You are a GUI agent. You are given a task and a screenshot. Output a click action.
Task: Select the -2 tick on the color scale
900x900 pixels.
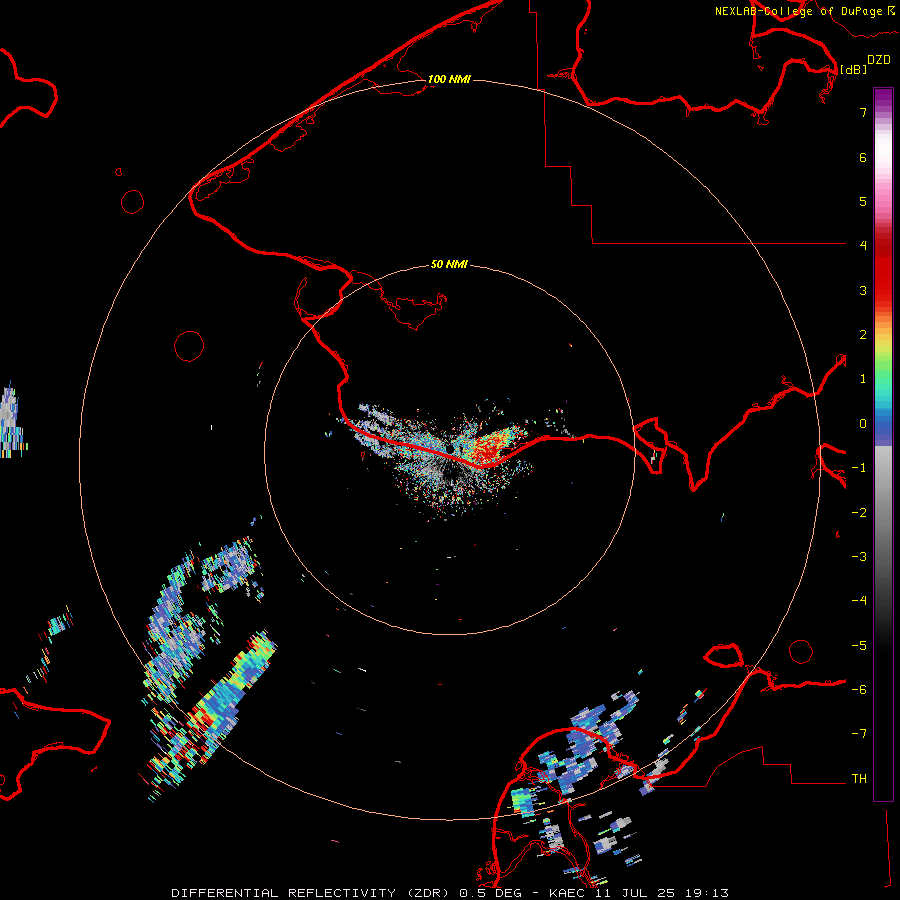tap(859, 513)
